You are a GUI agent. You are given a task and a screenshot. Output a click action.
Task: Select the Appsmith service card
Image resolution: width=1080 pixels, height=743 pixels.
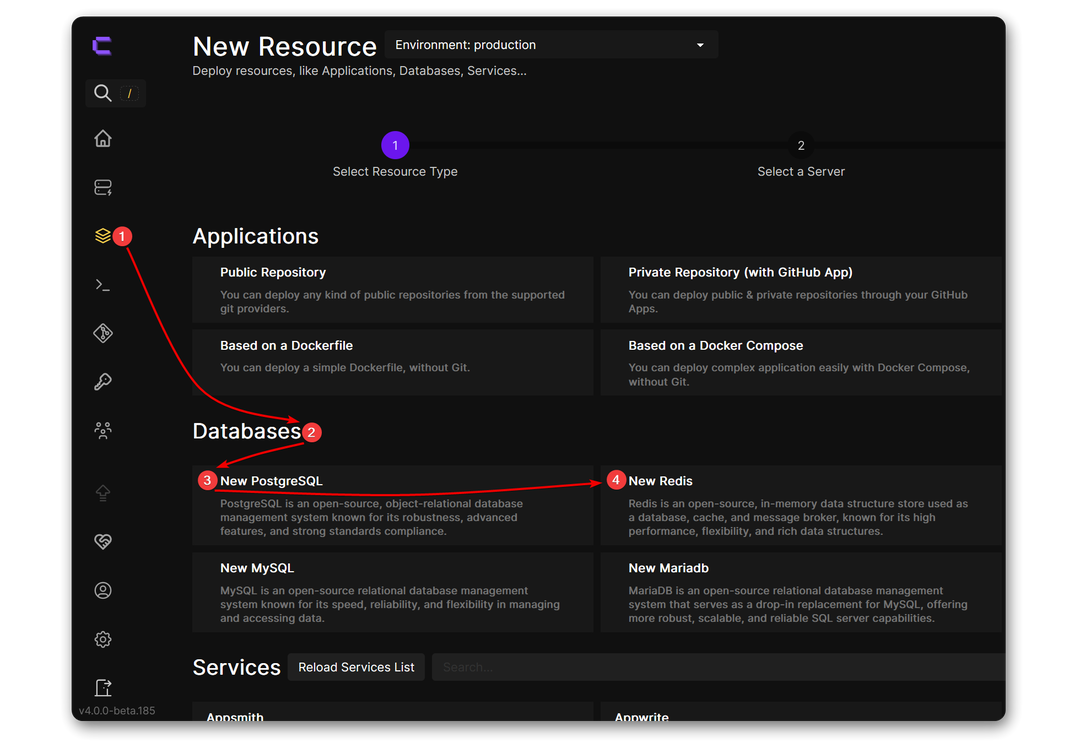(x=393, y=713)
